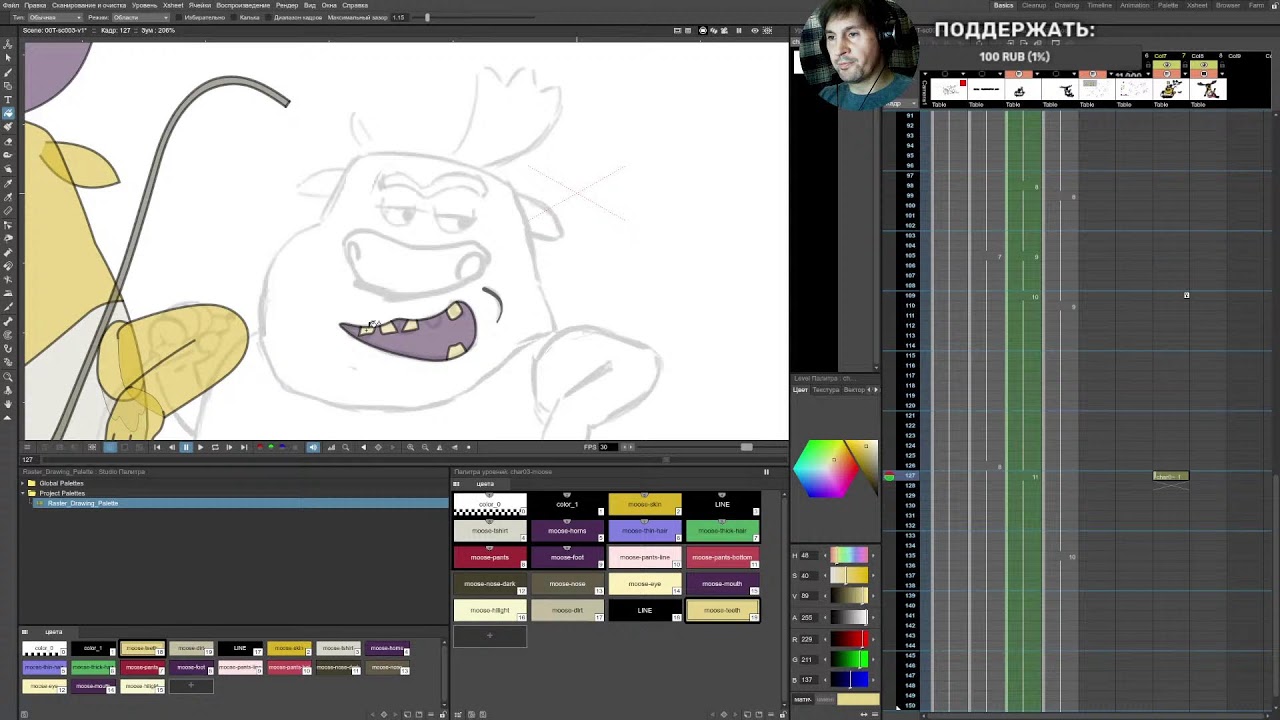Click Col7 thumbnail in xsheet header
The width and height of the screenshot is (1280, 720).
tap(1170, 90)
